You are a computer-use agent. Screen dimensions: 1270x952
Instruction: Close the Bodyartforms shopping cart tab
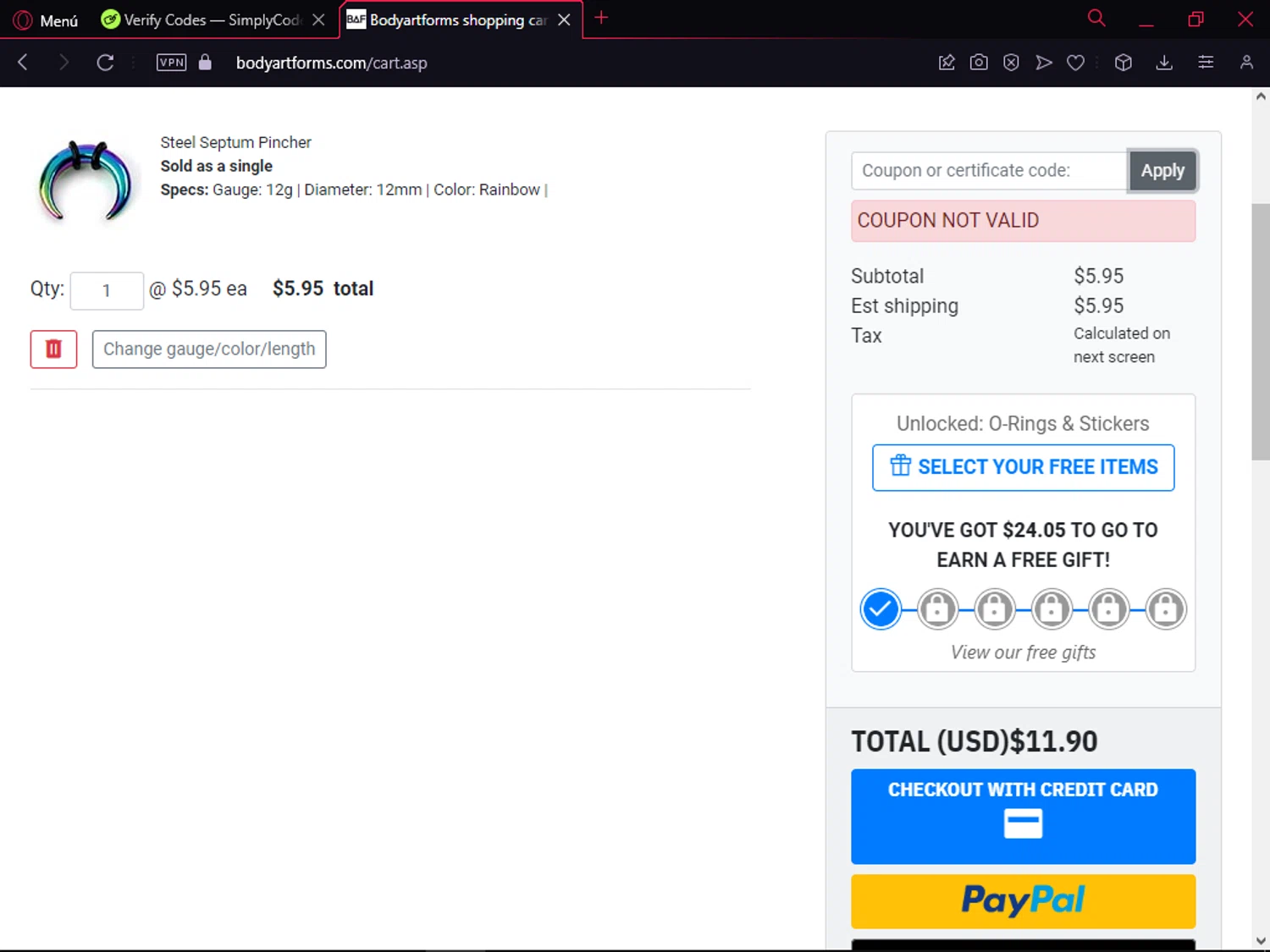point(564,19)
